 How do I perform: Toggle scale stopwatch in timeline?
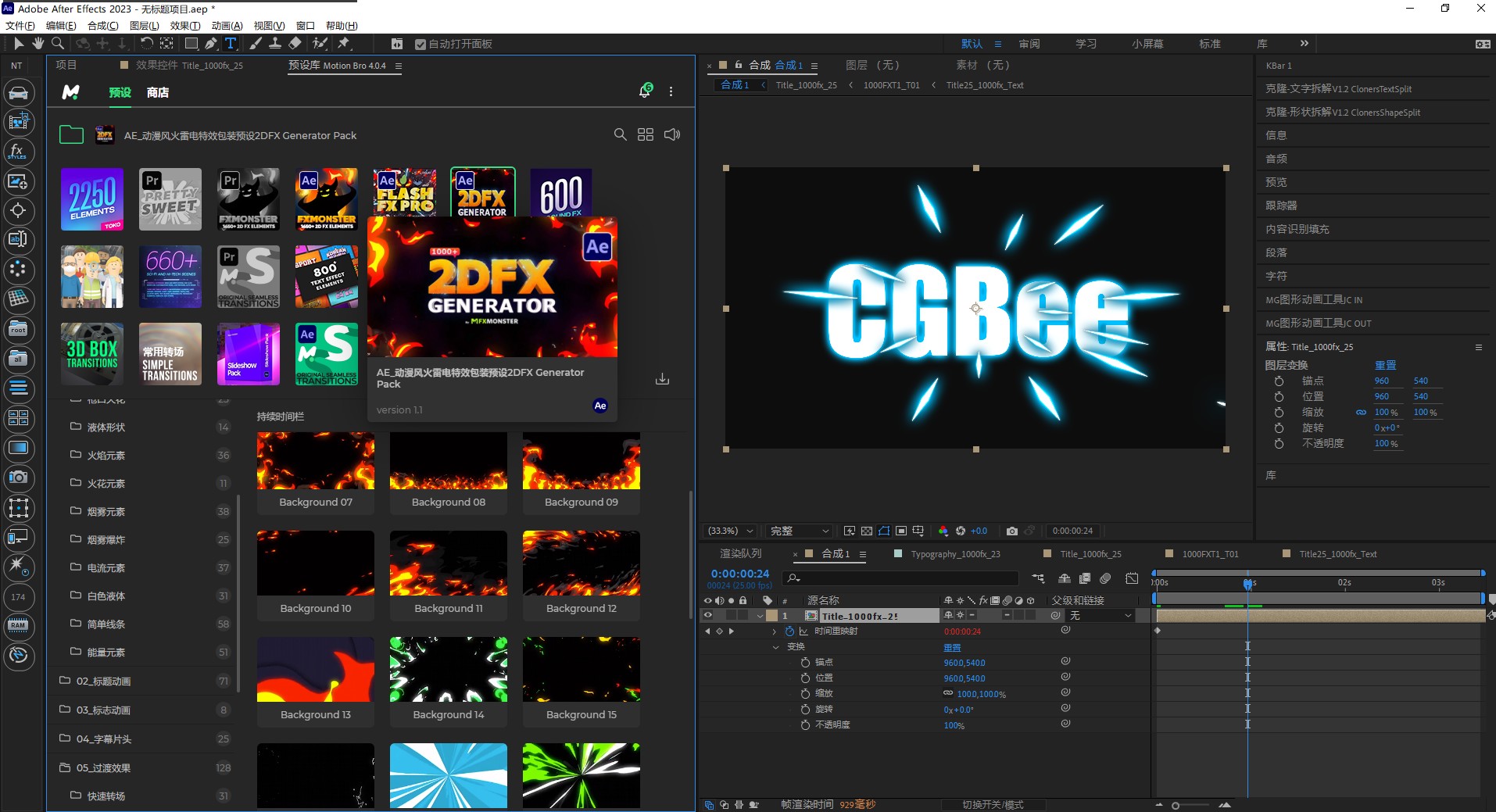click(x=805, y=693)
